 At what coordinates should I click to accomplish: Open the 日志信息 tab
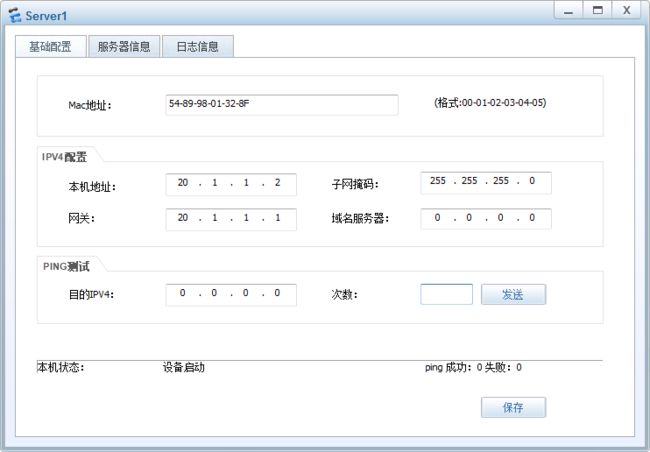(198, 46)
